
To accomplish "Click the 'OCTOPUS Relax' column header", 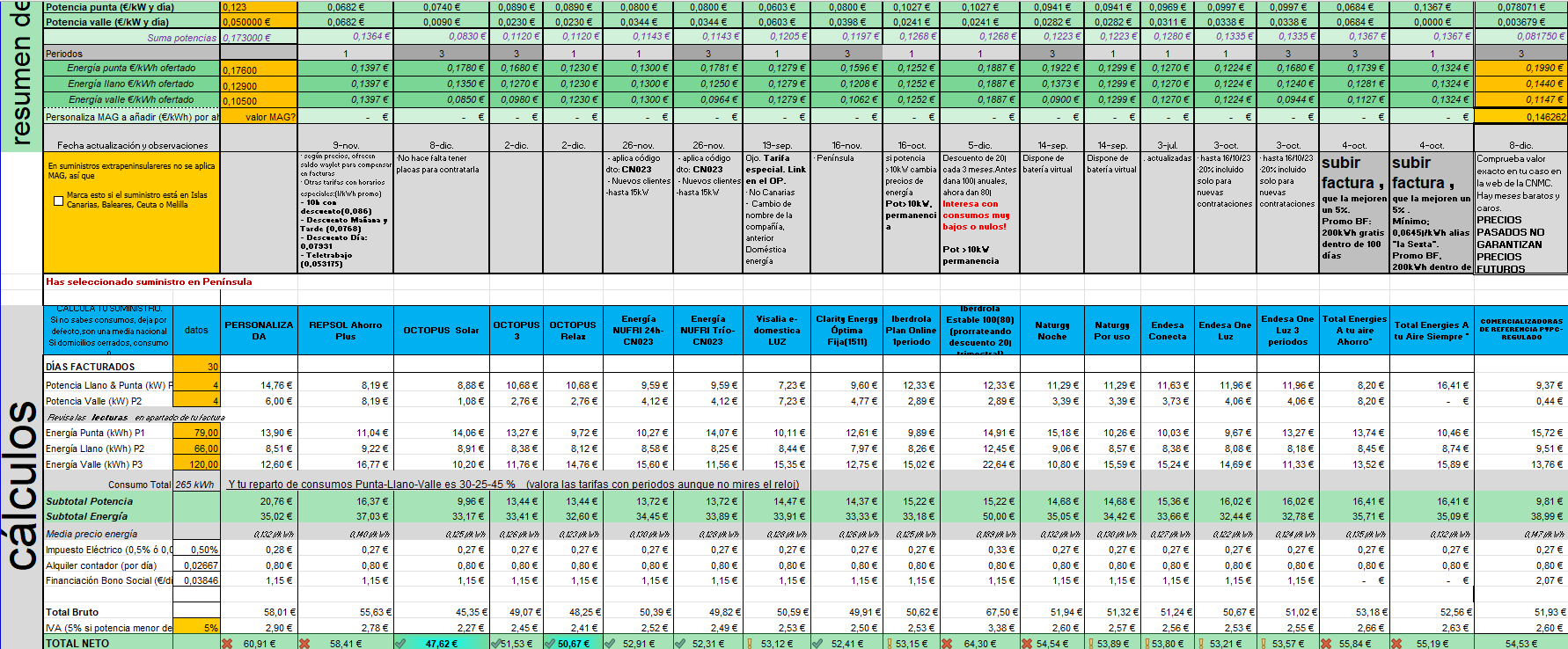I will pos(573,331).
